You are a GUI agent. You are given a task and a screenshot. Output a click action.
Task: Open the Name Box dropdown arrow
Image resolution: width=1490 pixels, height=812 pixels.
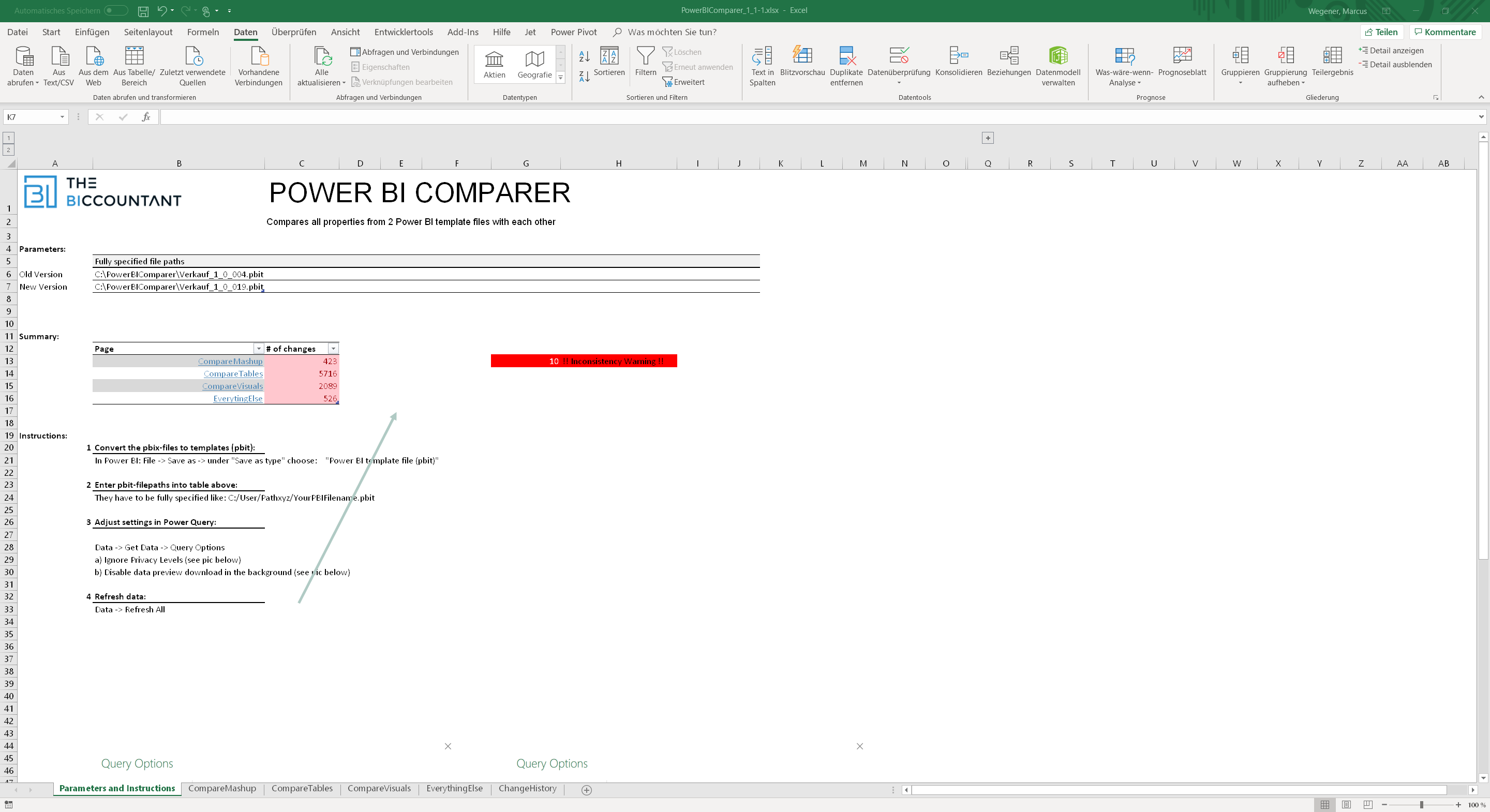(62, 117)
